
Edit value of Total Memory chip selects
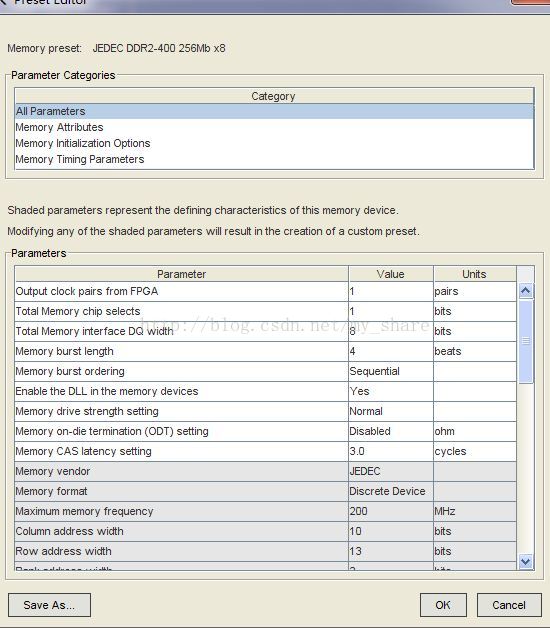(x=391, y=312)
